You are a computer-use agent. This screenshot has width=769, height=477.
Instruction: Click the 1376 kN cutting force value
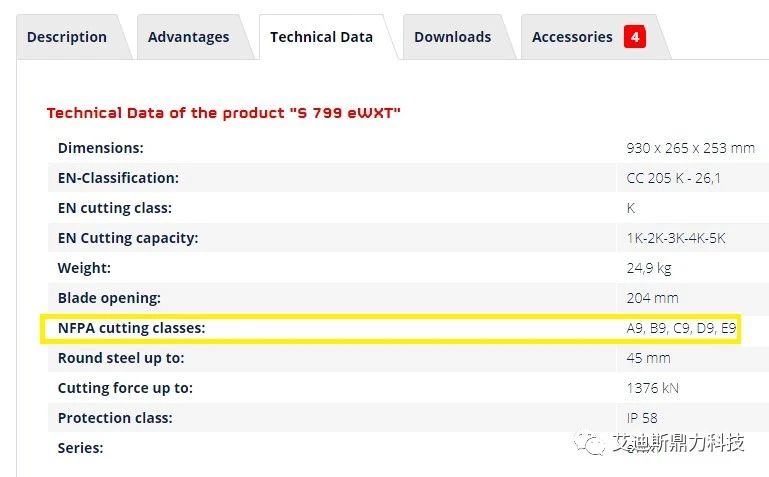[652, 388]
